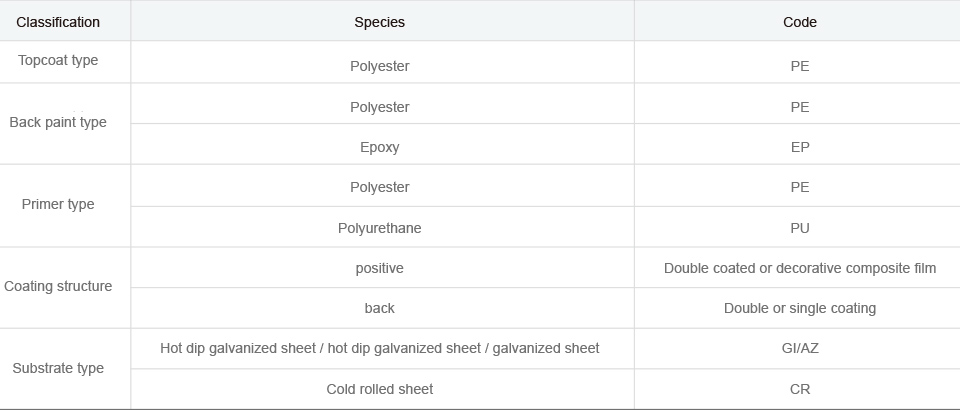Select the Substrate type cell
This screenshot has width=960, height=410.
(x=58, y=368)
